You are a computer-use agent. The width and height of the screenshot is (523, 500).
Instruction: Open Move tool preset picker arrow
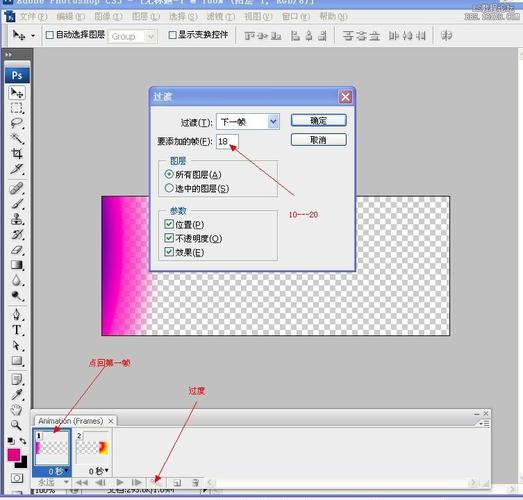[x=33, y=35]
